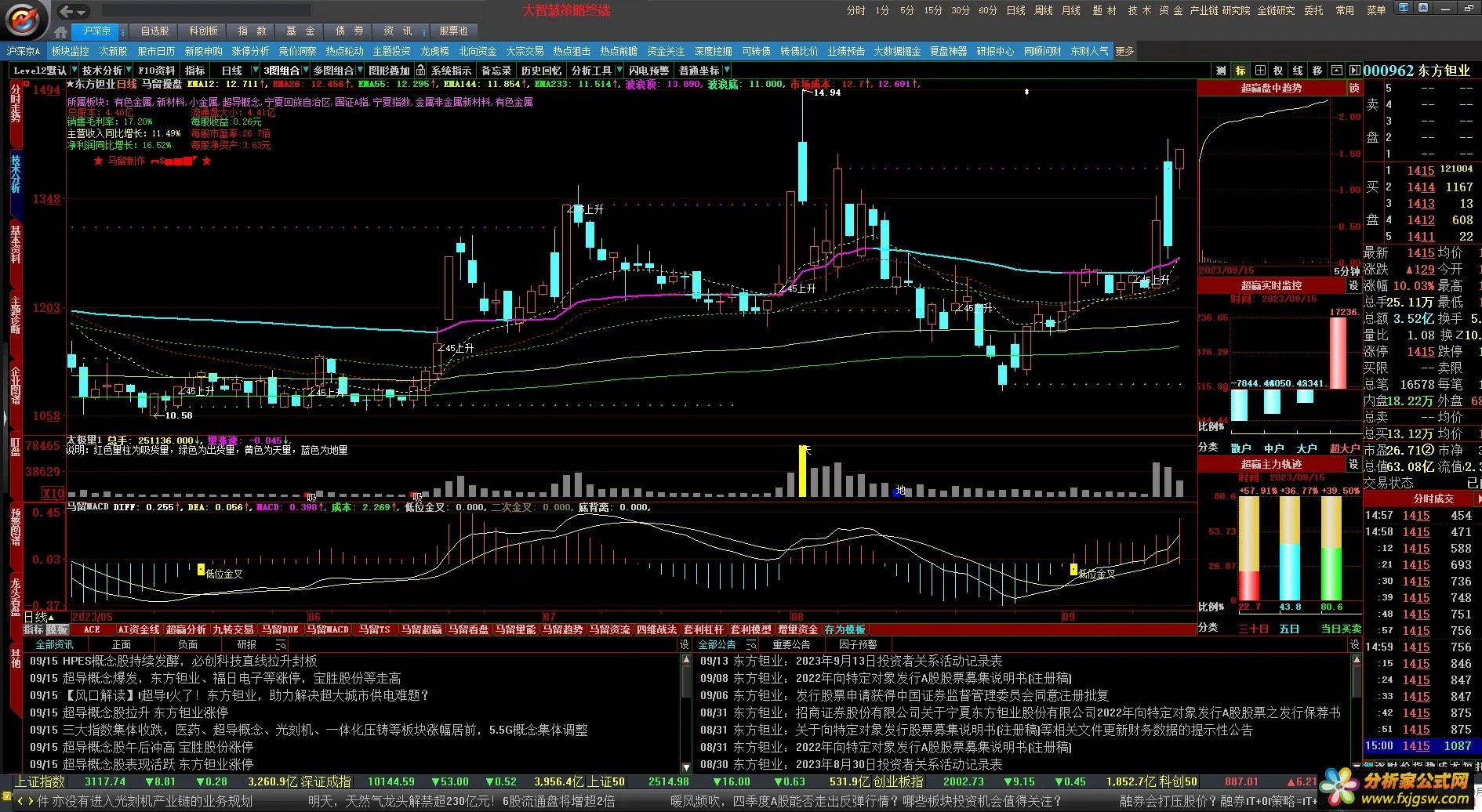The width and height of the screenshot is (1482, 812).
Task: Click the window layout icon beside 移
Action: pyautogui.click(x=1337, y=71)
